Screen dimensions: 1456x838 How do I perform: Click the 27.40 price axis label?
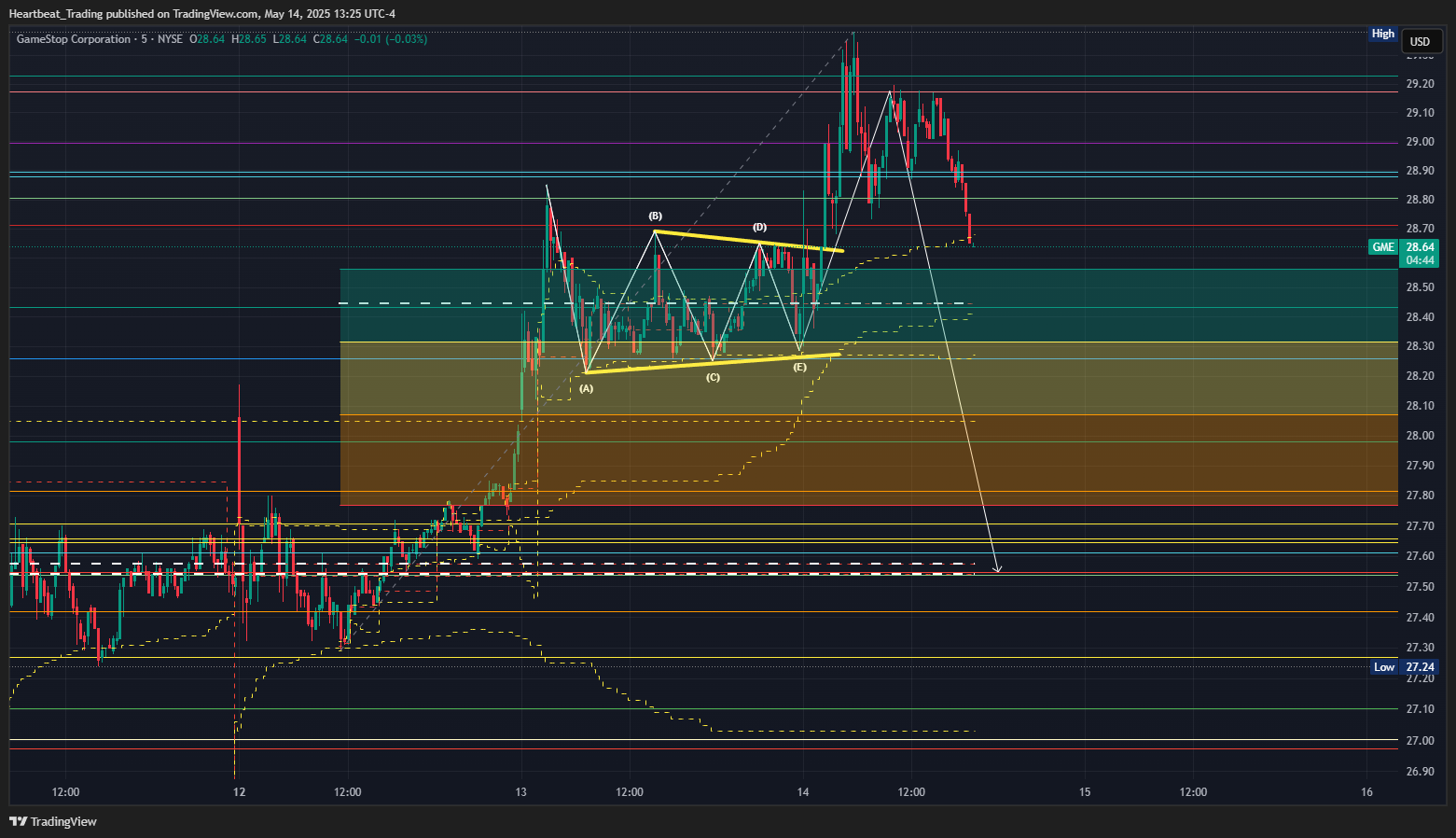click(1420, 618)
